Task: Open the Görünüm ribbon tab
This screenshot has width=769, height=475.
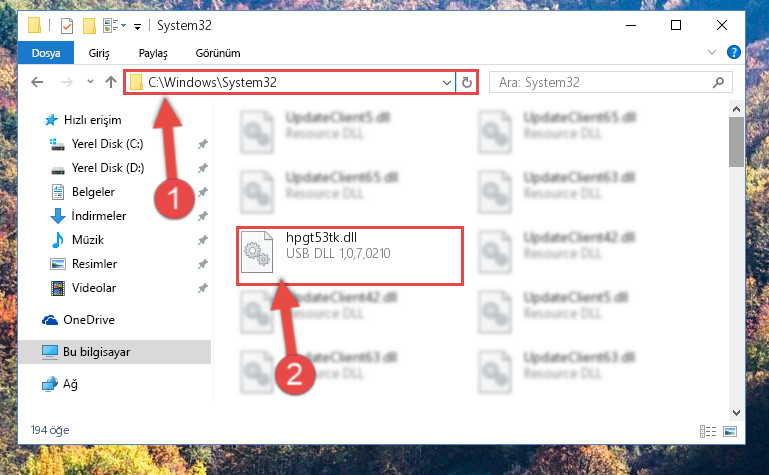Action: 218,53
